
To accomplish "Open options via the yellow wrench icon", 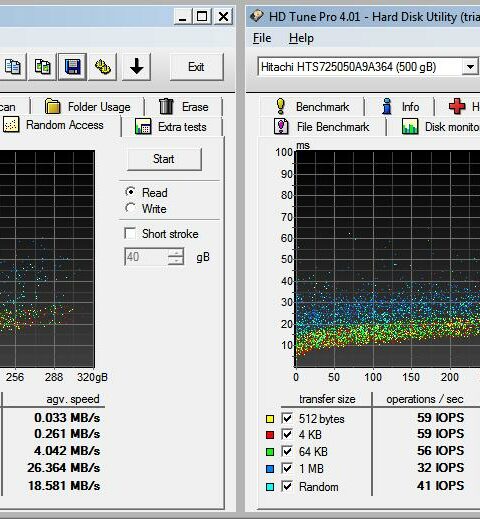I will click(103, 67).
